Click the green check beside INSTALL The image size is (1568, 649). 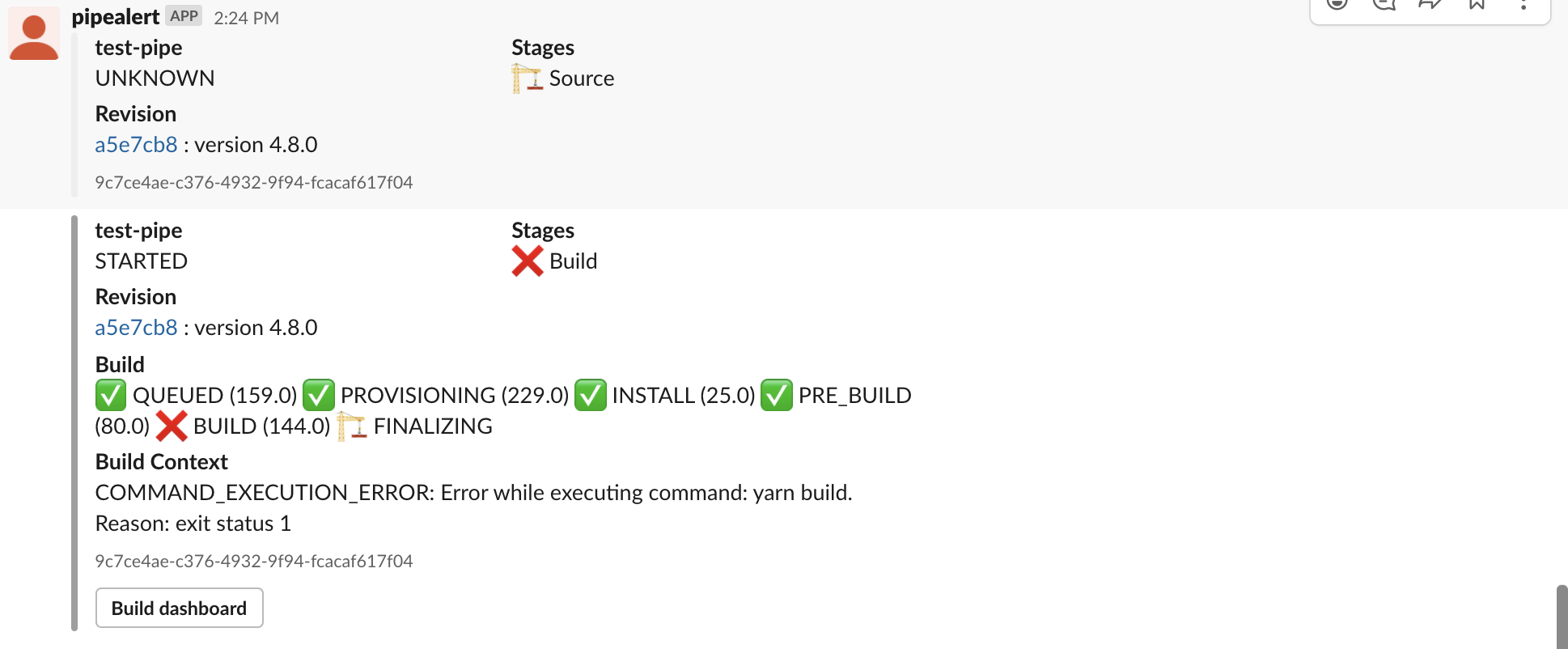pyautogui.click(x=590, y=395)
